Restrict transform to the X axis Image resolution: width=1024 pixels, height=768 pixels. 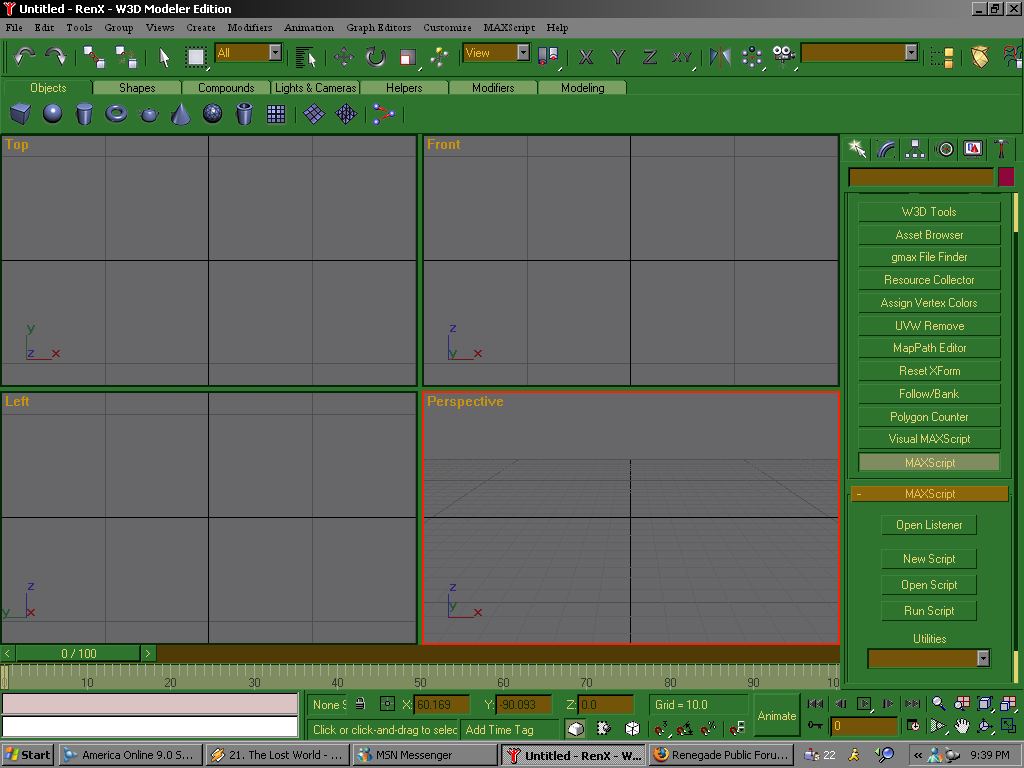click(587, 57)
